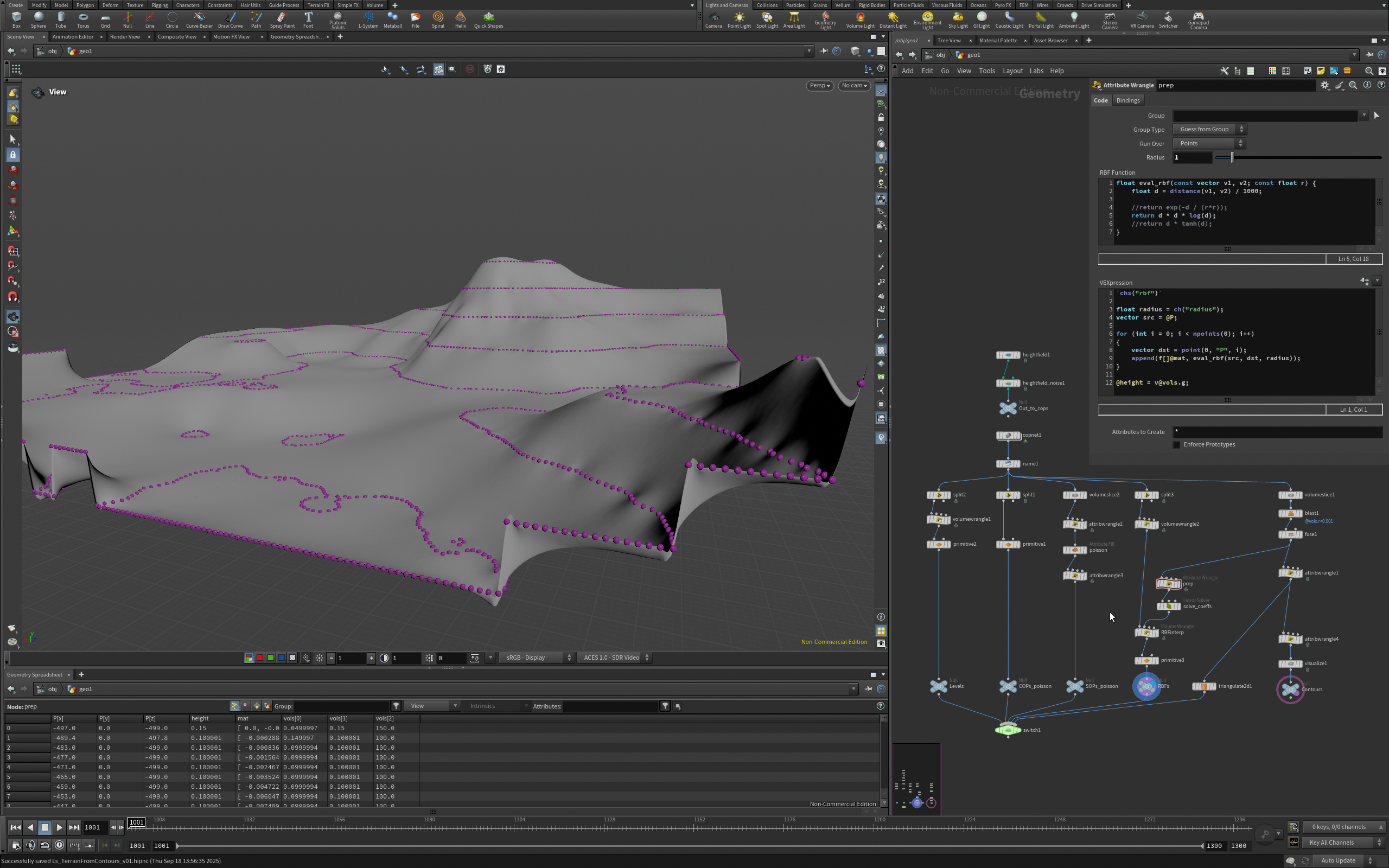Open the Group Type dropdown

(x=1209, y=129)
